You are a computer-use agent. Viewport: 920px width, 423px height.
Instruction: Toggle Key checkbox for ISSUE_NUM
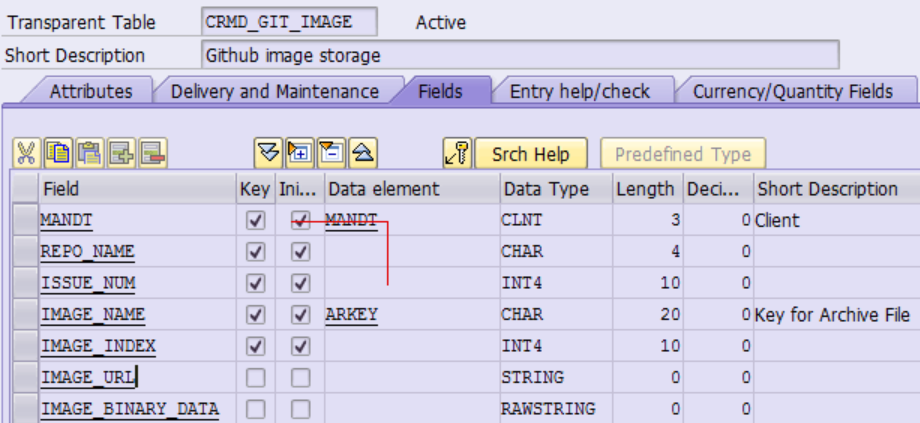click(255, 283)
